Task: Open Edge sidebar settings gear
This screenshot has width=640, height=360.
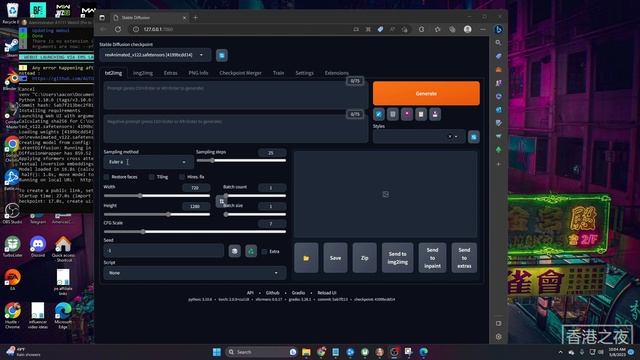Action: point(498,337)
